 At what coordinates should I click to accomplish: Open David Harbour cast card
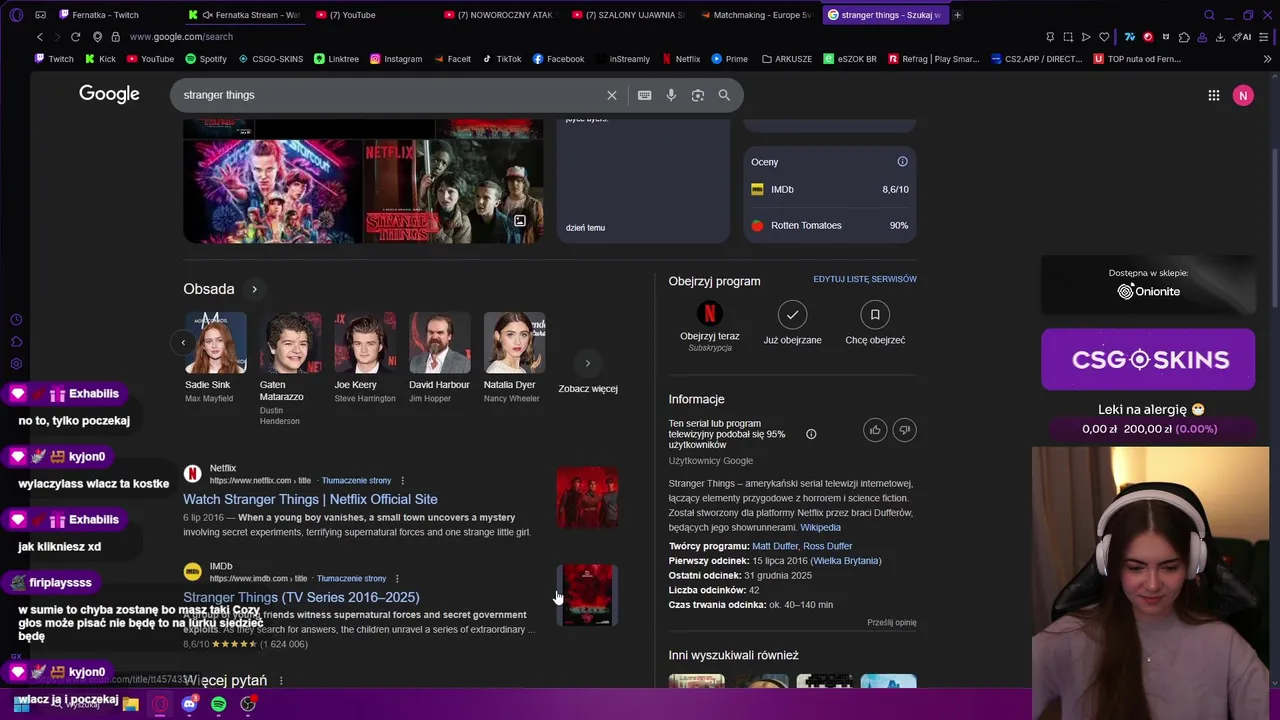[x=439, y=358]
